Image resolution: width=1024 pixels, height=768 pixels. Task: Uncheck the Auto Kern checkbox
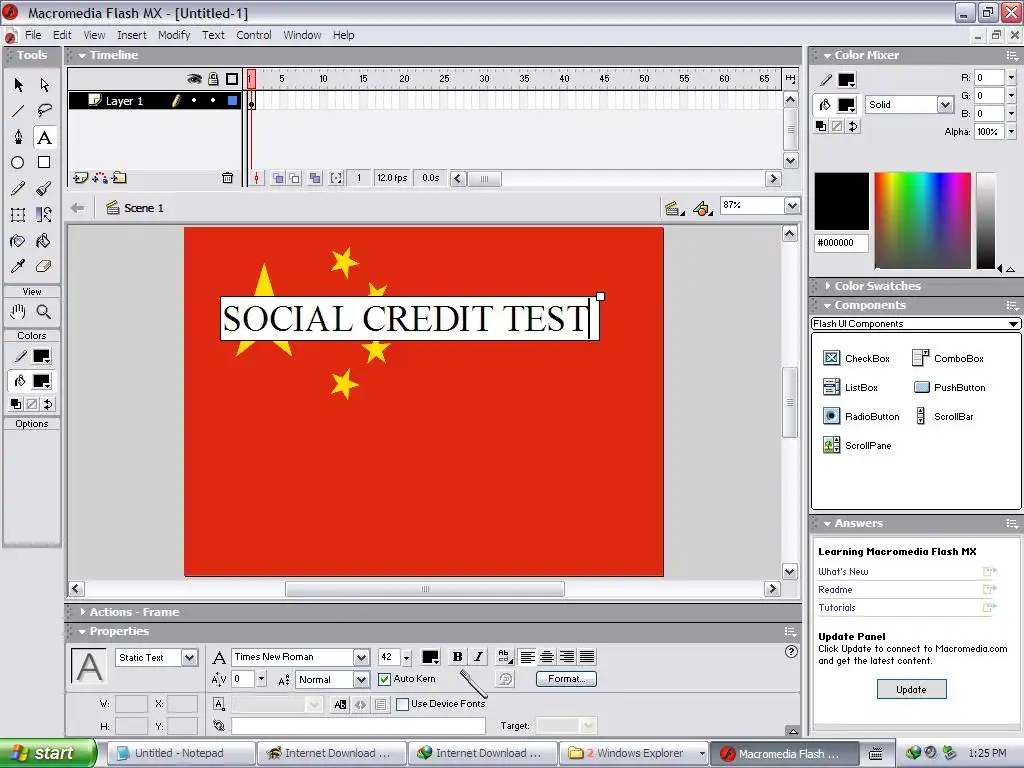[x=385, y=679]
